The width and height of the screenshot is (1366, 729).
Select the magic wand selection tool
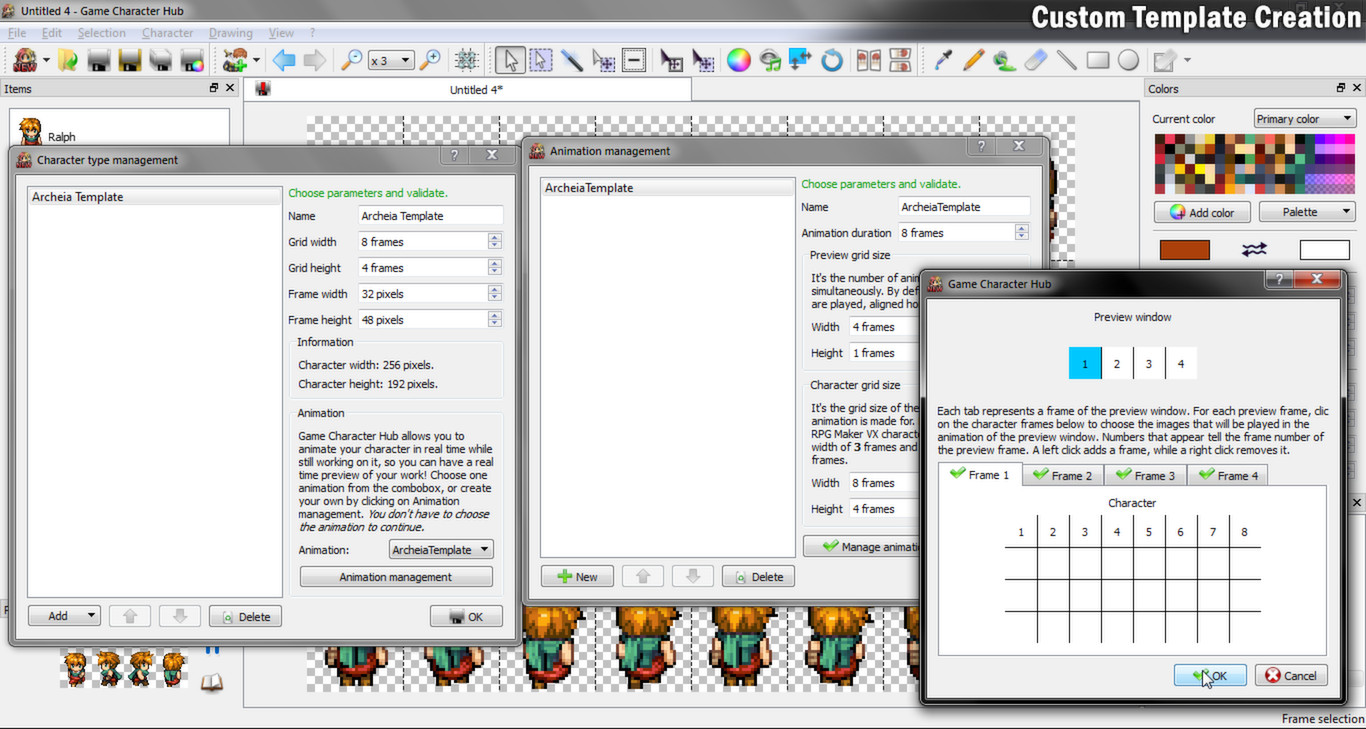[572, 60]
